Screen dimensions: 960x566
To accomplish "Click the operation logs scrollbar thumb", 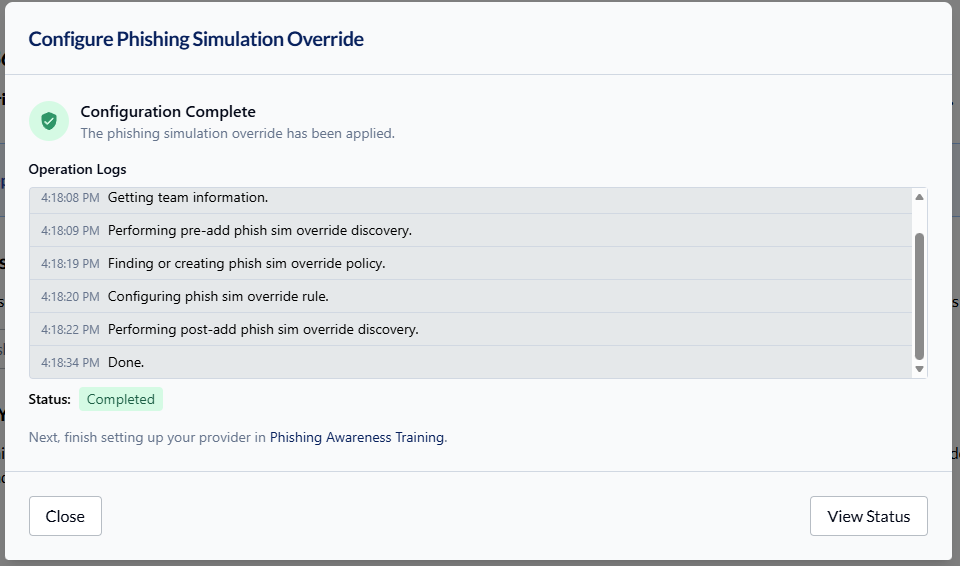I will (x=919, y=295).
